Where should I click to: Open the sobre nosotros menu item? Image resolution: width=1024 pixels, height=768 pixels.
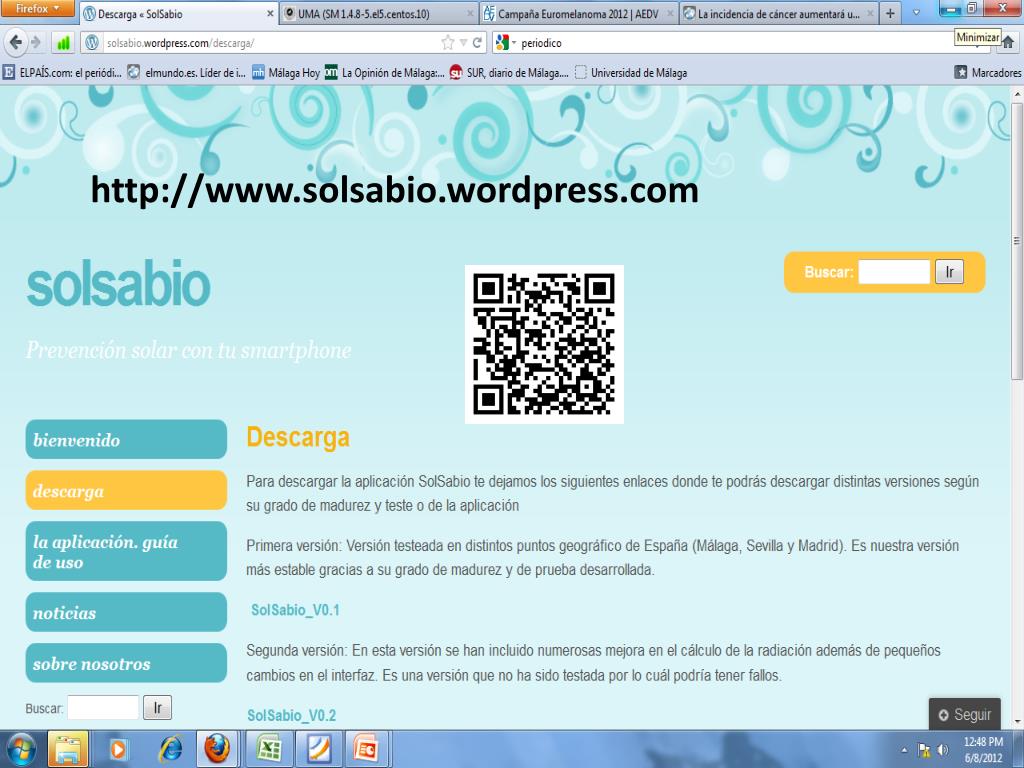pos(126,663)
